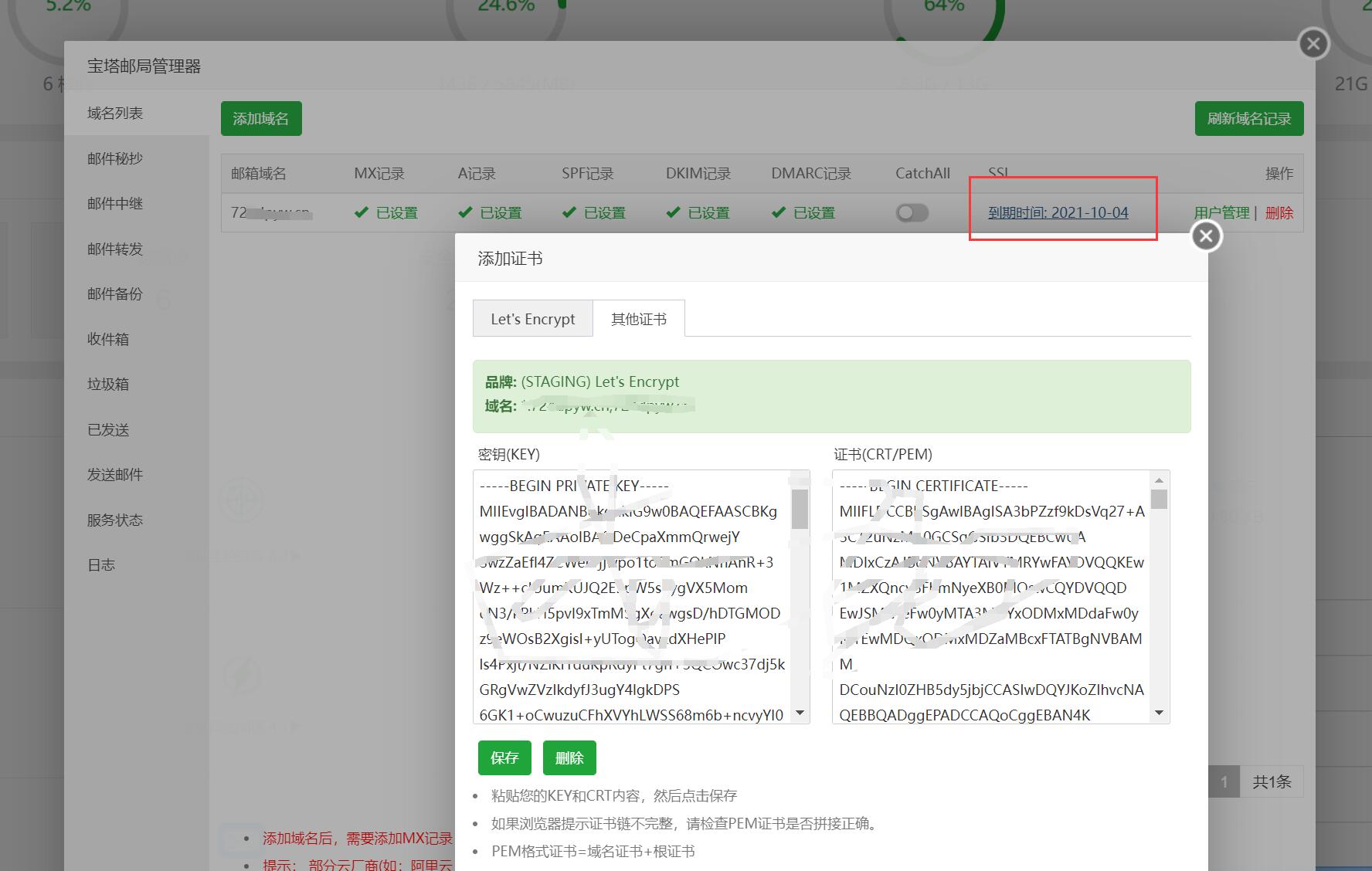Viewport: 1372px width, 871px height.
Task: Switch to the 其他证书 tab
Action: (x=638, y=318)
